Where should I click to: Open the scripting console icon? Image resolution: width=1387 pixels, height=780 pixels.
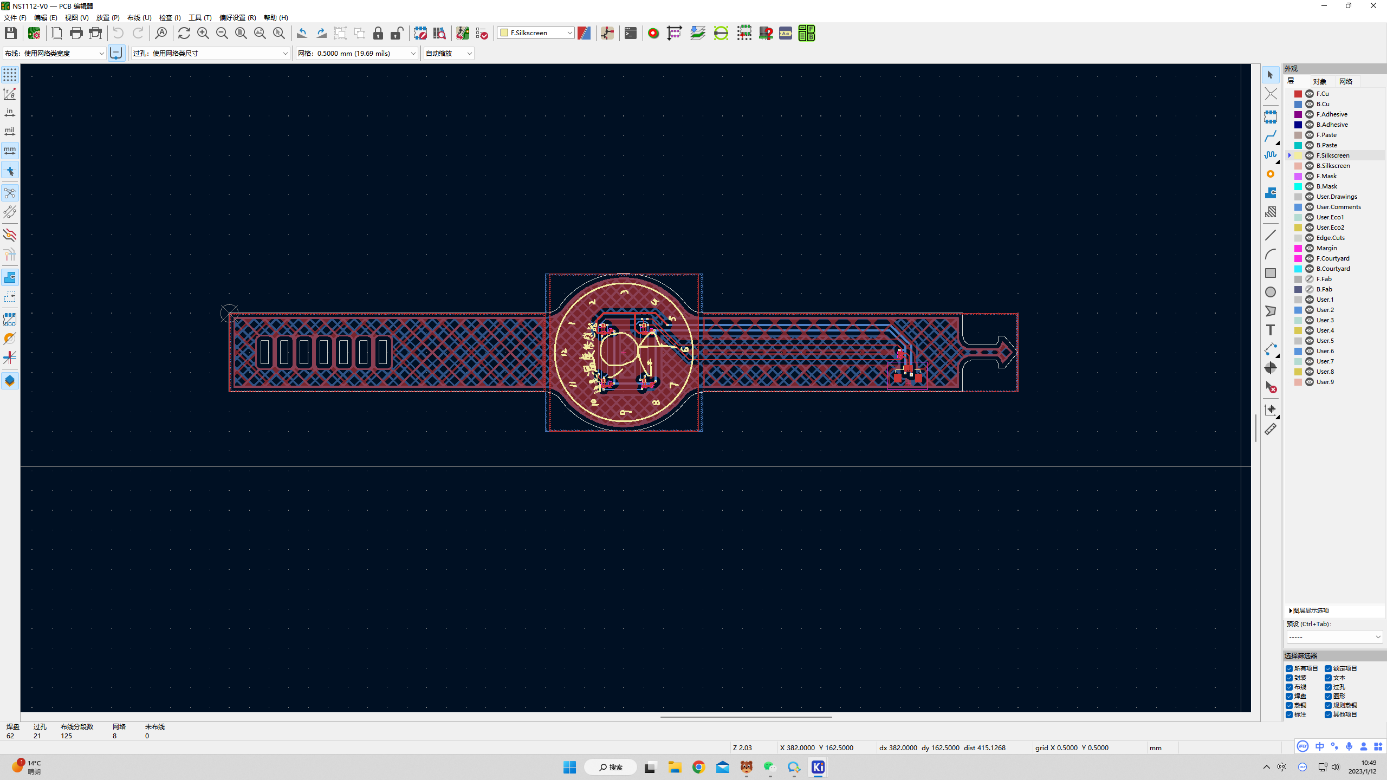[631, 33]
